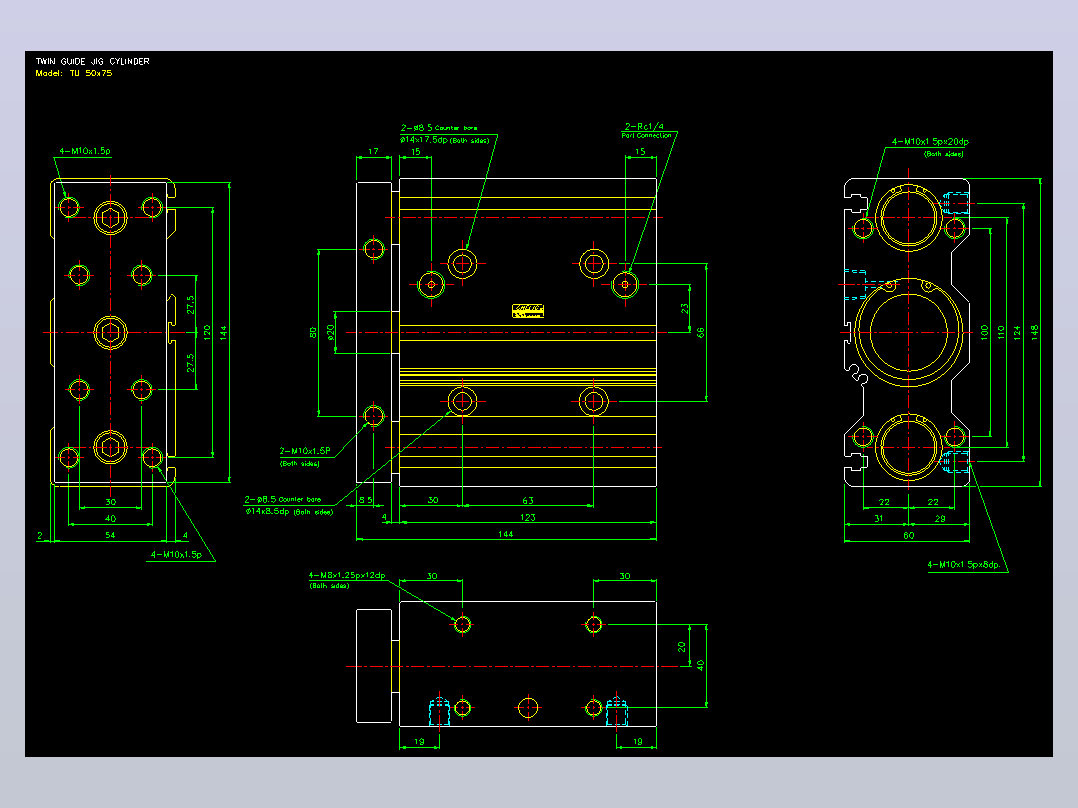Viewport: 1078px width, 808px height.
Task: Select the "144" dimension beneath the 123 dimension
Action: pos(505,534)
